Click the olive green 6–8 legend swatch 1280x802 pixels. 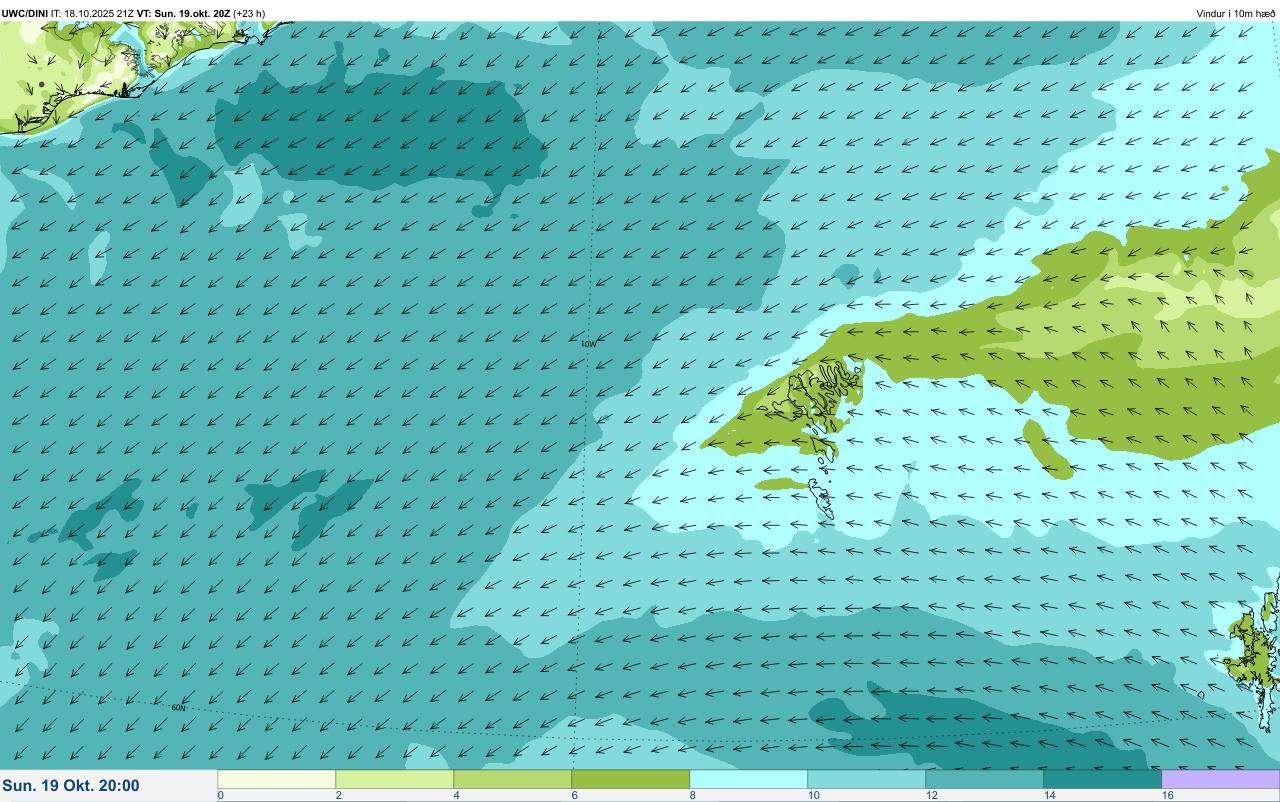tap(631, 779)
